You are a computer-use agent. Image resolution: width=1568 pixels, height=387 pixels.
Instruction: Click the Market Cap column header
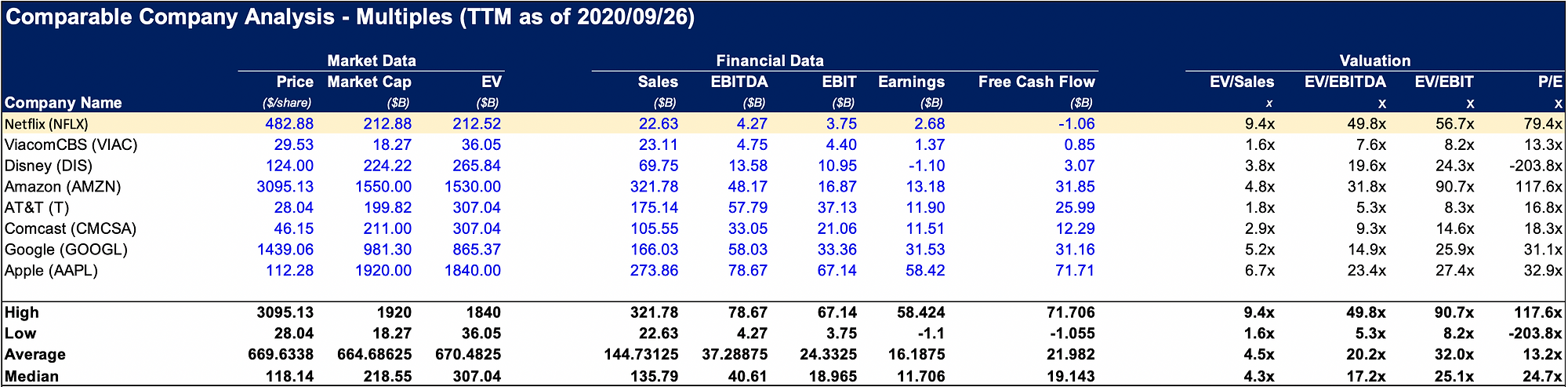coord(369,82)
